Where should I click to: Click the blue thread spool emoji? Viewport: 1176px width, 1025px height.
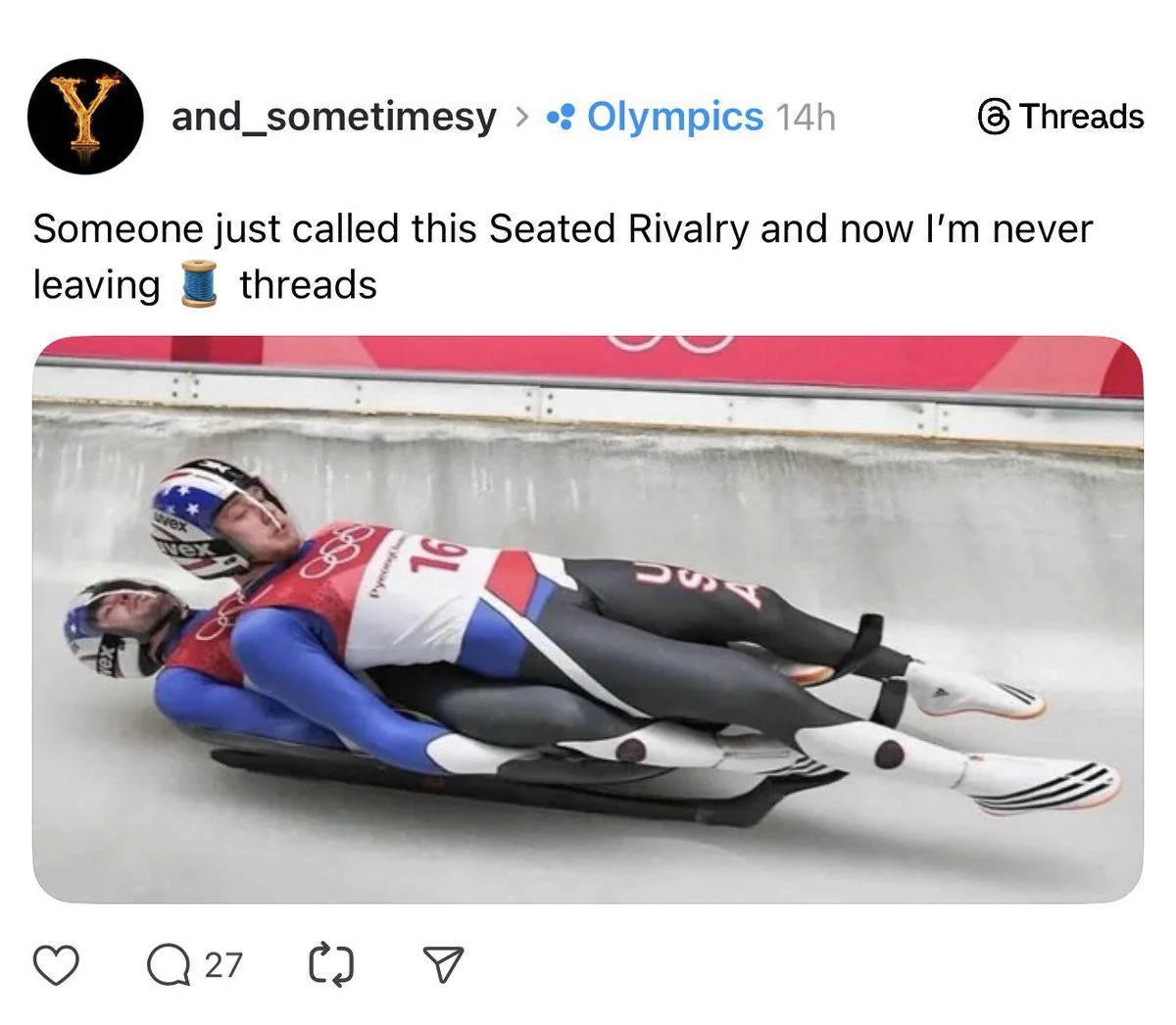[199, 285]
